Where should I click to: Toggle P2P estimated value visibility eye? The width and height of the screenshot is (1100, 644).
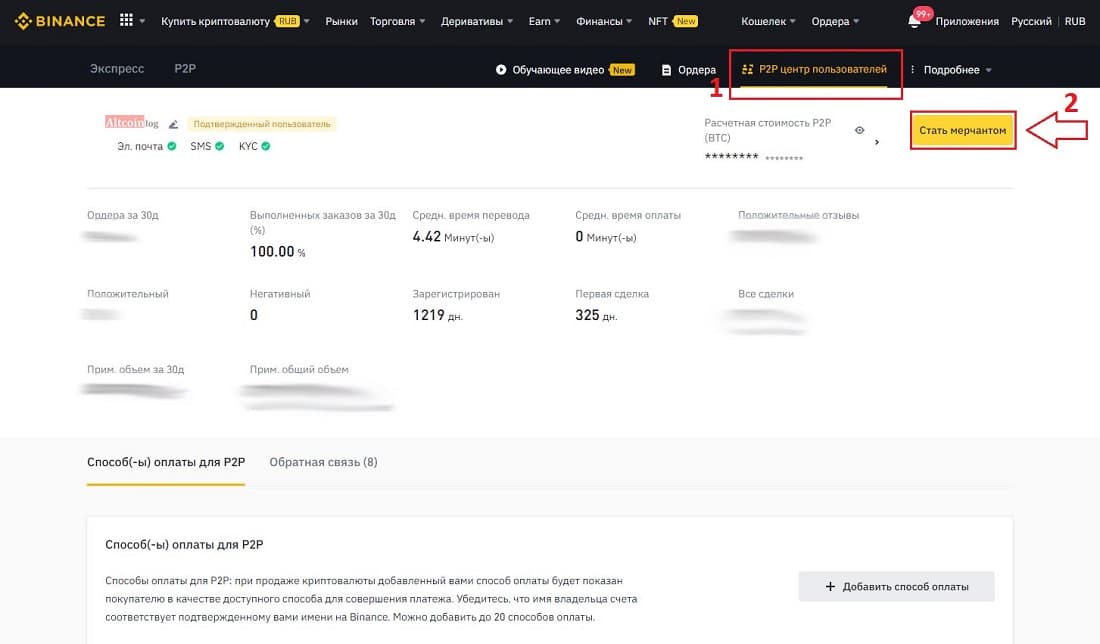coord(859,130)
